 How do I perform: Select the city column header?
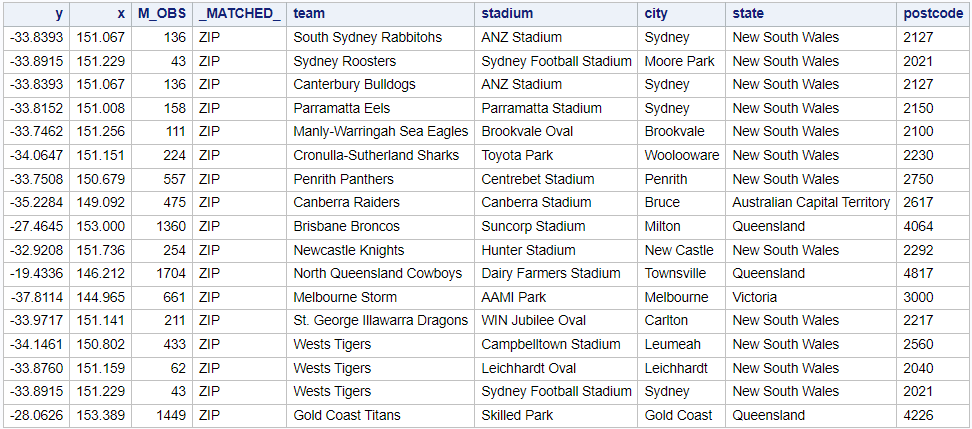656,14
